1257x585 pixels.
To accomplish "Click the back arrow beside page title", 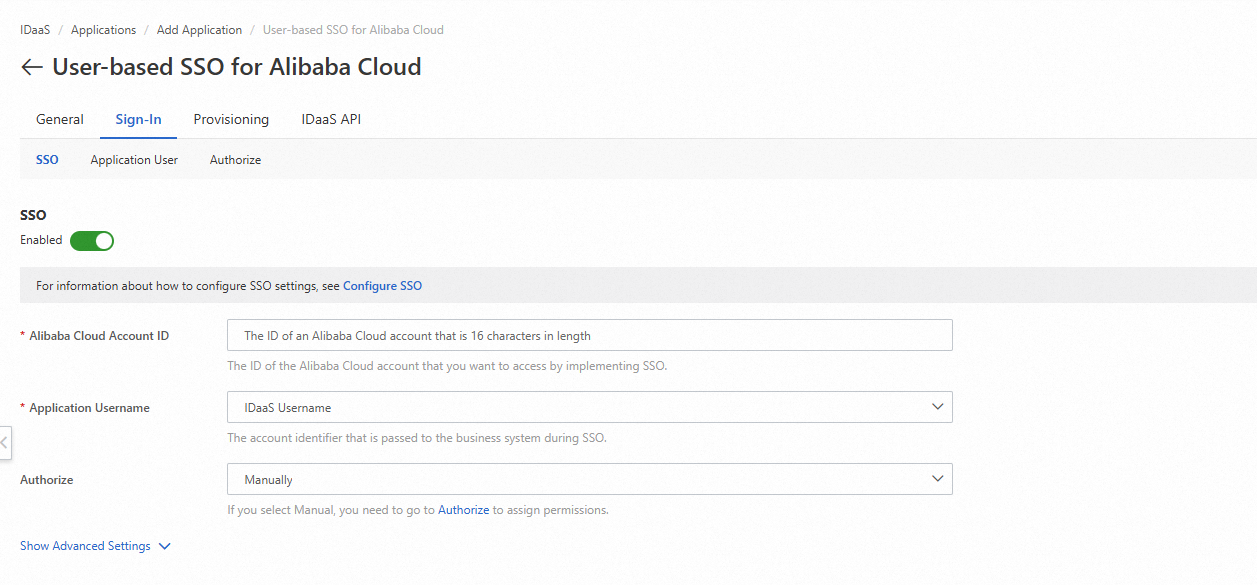I will coord(32,68).
